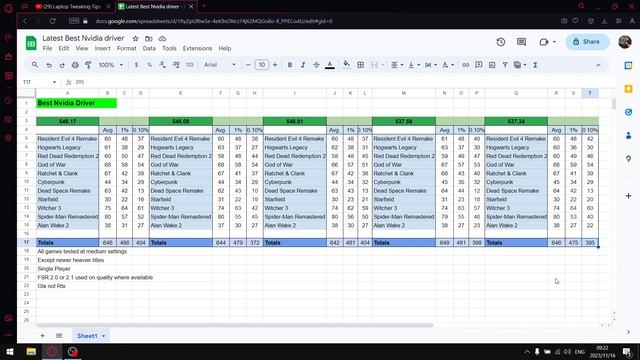Screen dimensions: 640x360
Task: Insert a link
Action: 465,65
